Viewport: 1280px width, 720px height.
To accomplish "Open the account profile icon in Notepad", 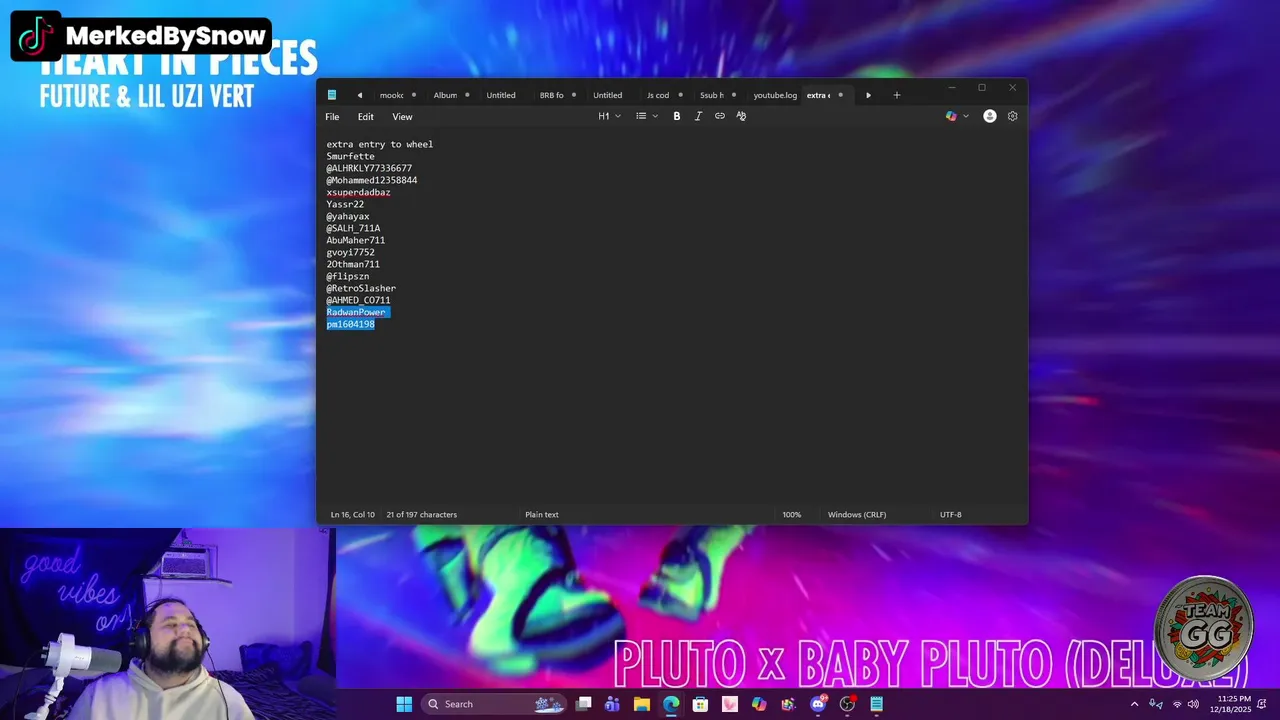I will coord(990,116).
